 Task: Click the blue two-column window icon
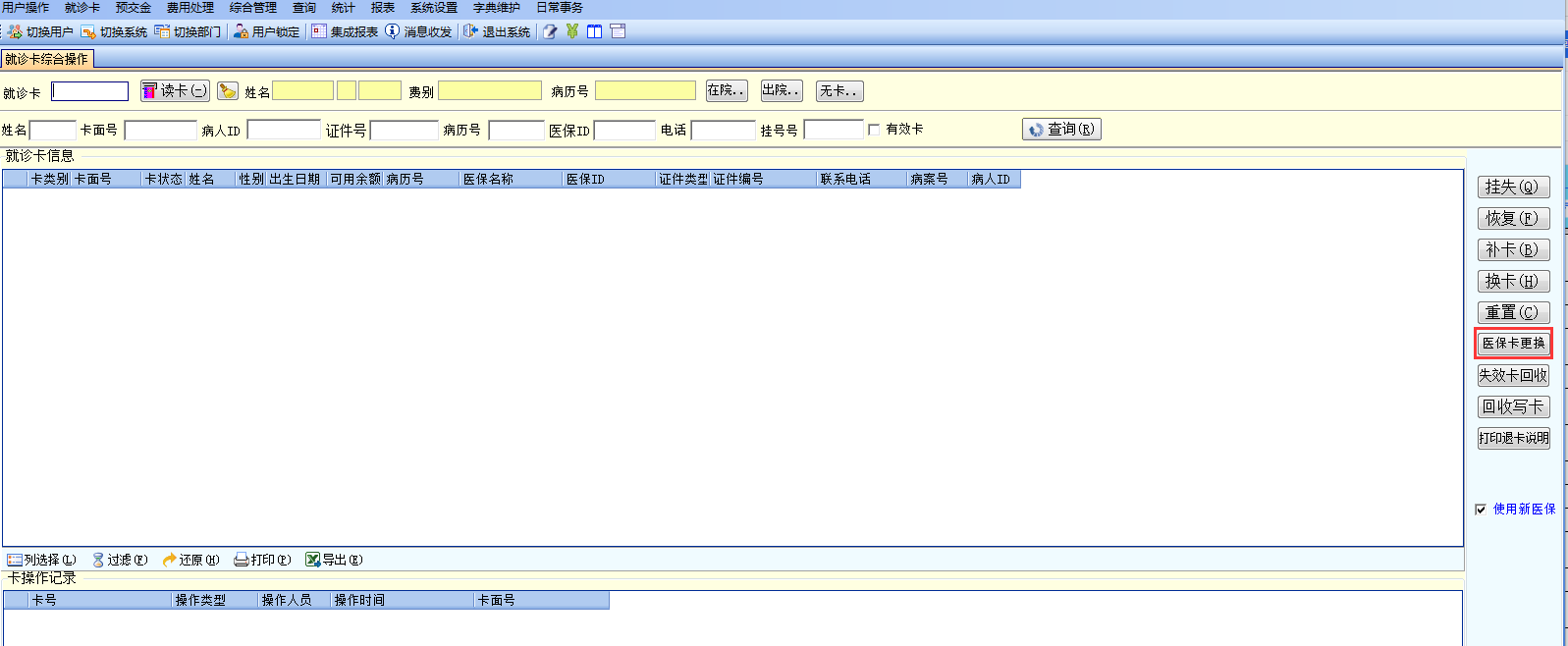tap(595, 31)
